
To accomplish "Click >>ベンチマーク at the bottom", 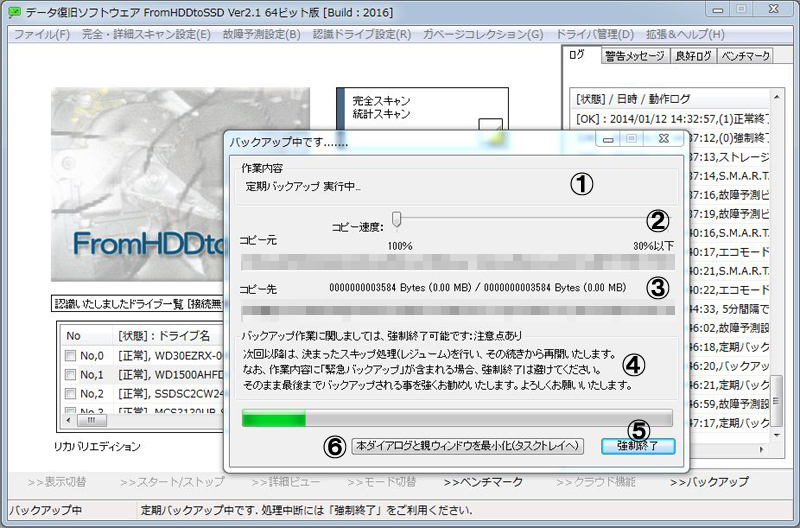I will pos(483,482).
